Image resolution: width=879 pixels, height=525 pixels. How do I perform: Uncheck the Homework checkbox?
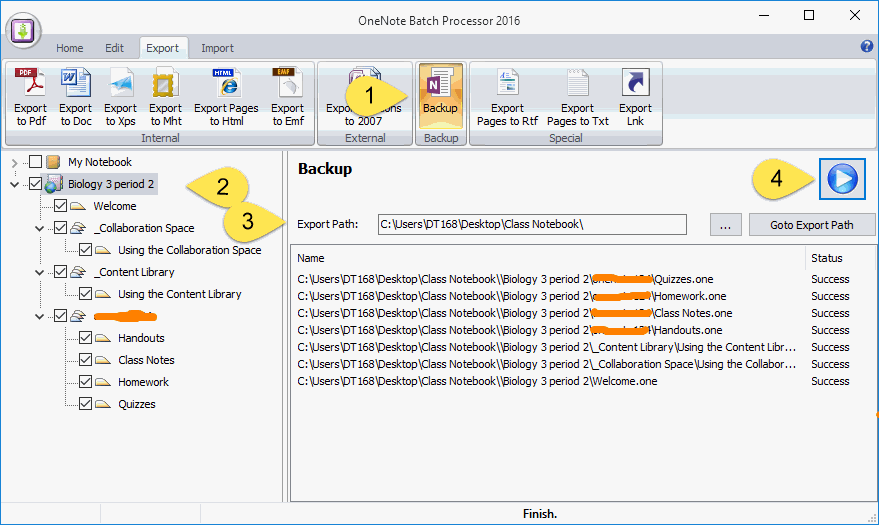coord(85,382)
